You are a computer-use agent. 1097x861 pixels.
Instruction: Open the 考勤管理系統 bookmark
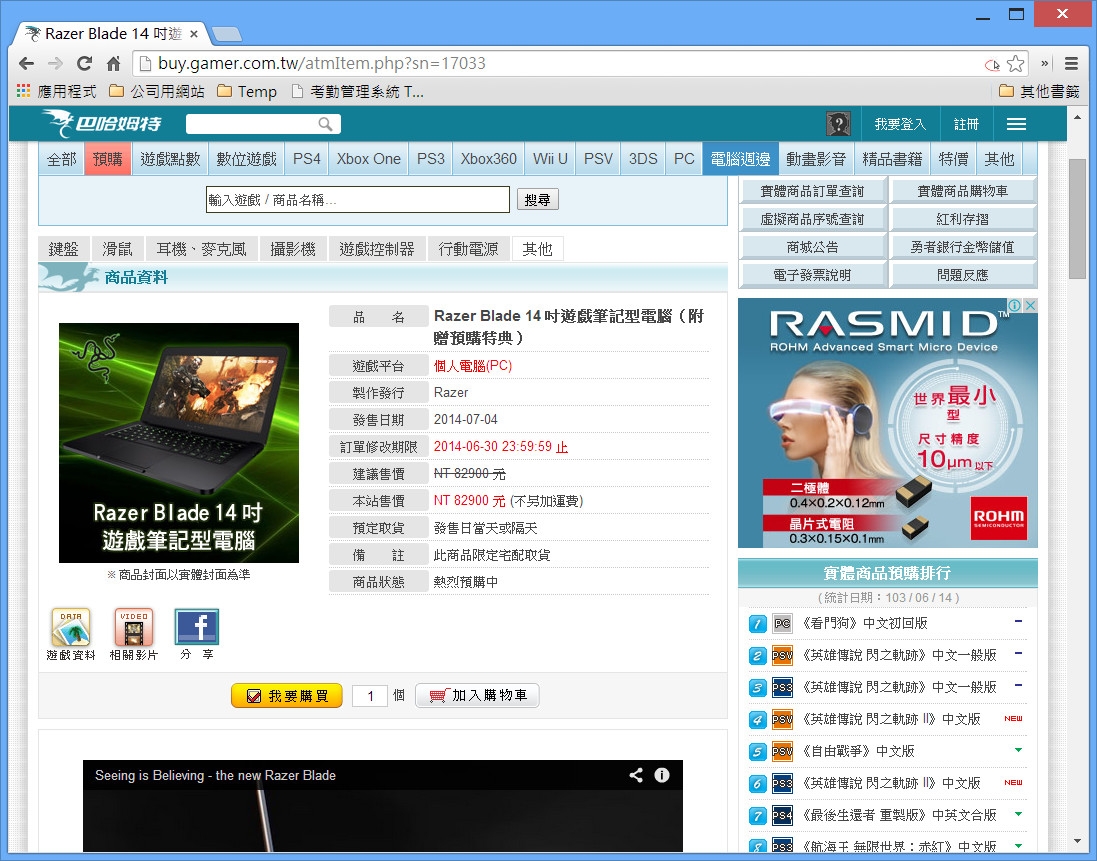click(x=358, y=91)
